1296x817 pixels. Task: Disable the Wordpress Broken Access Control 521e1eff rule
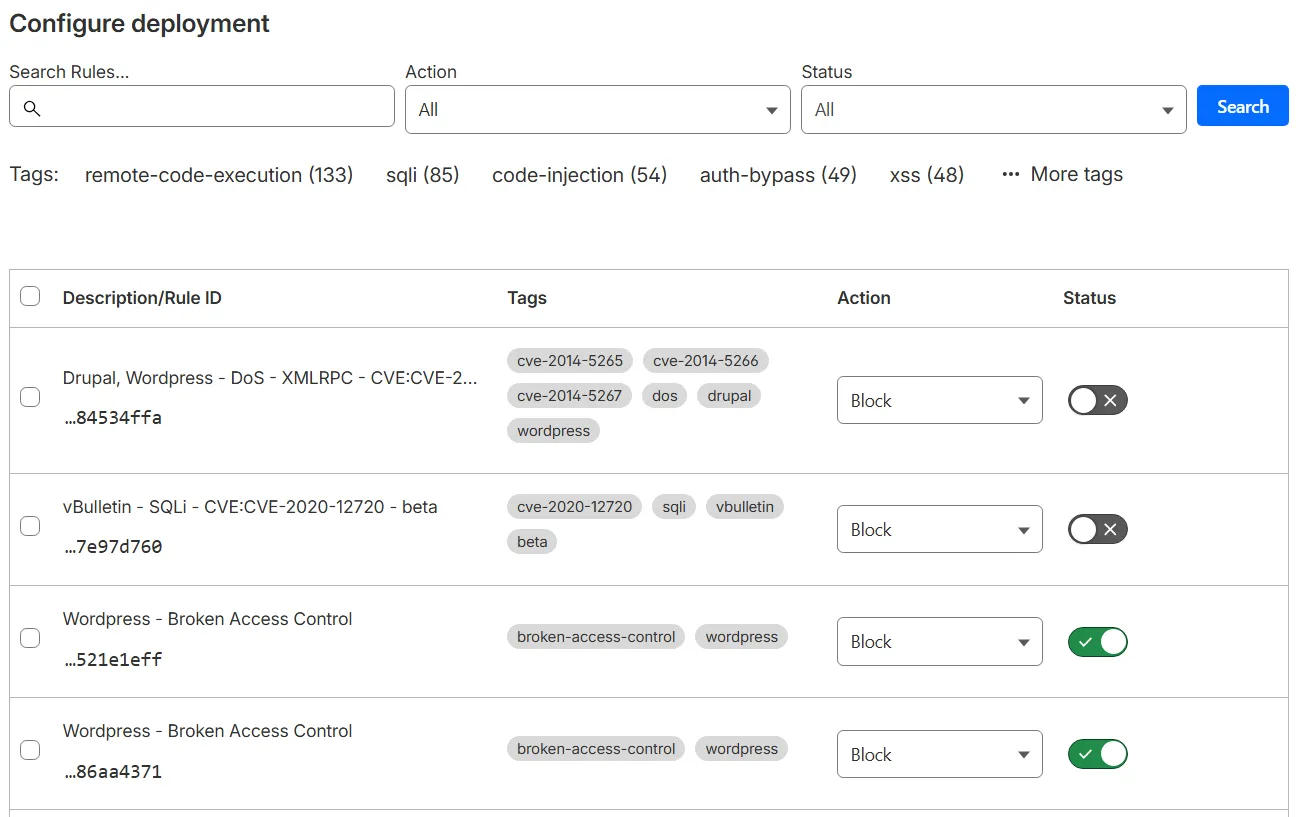(1097, 641)
